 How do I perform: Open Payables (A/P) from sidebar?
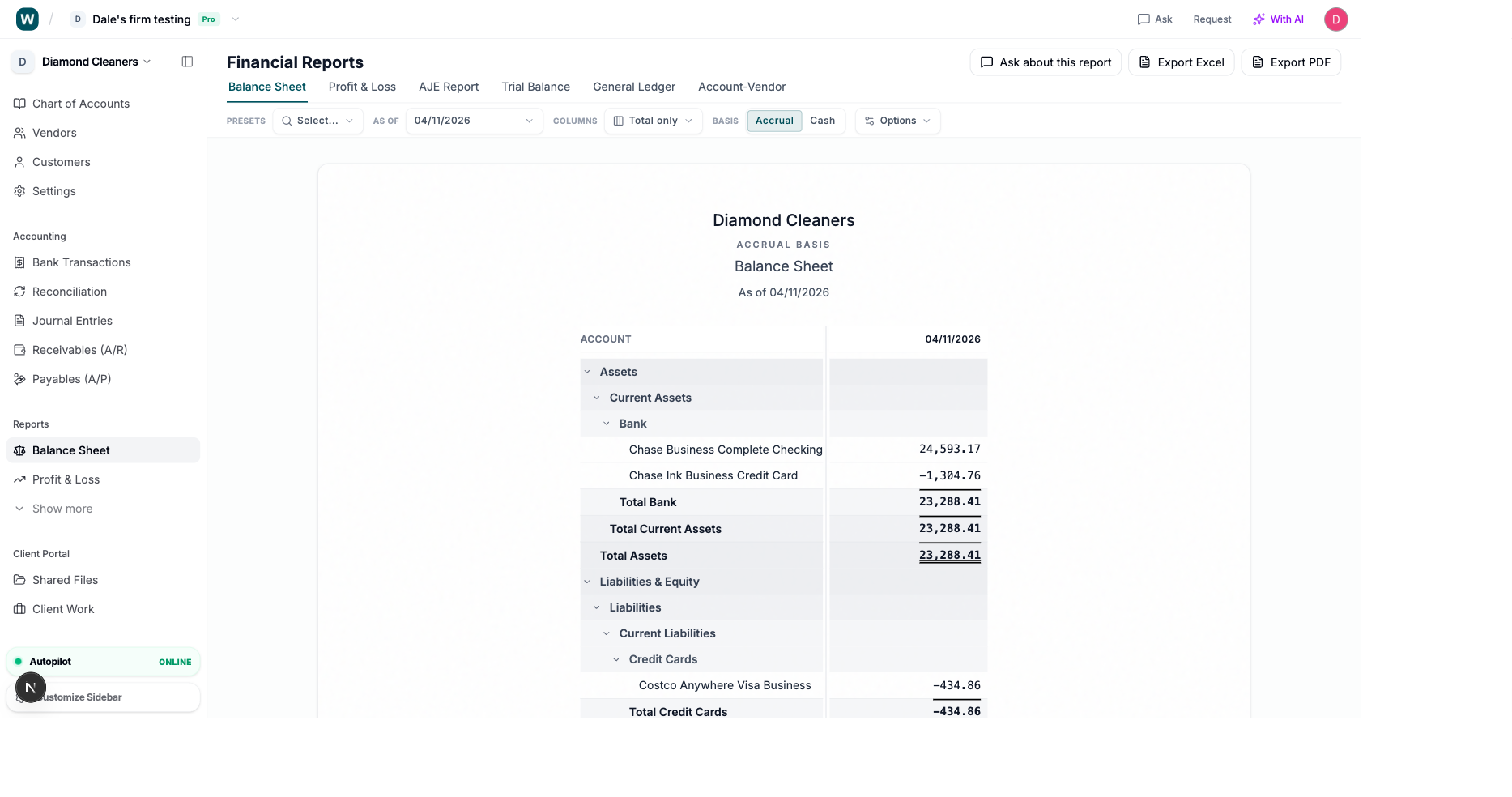tap(71, 378)
